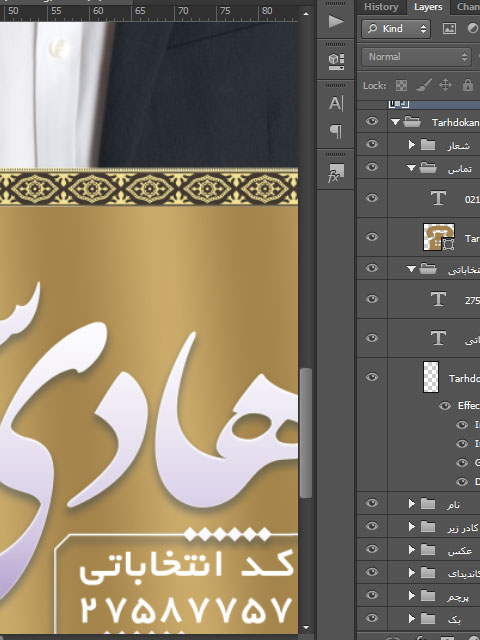This screenshot has height=640, width=480.
Task: Collapse the تماس group
Action: click(411, 168)
